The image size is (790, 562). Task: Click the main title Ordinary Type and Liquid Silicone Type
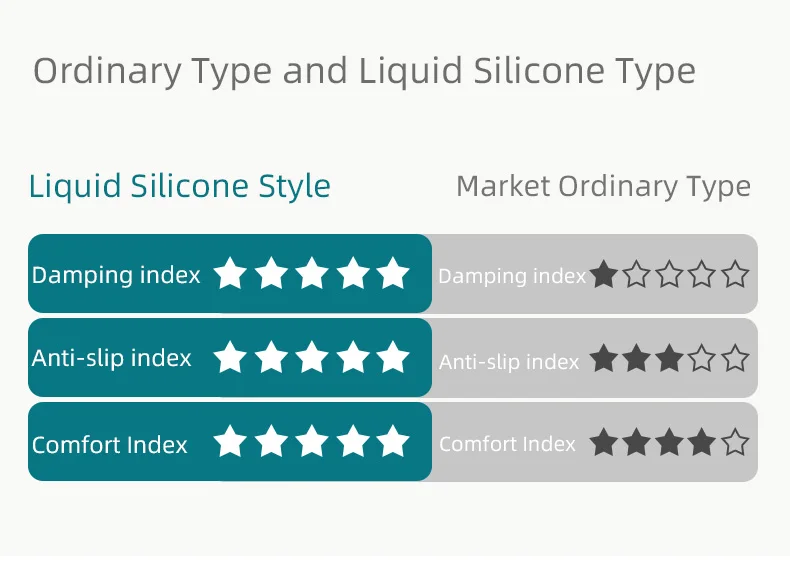click(364, 72)
